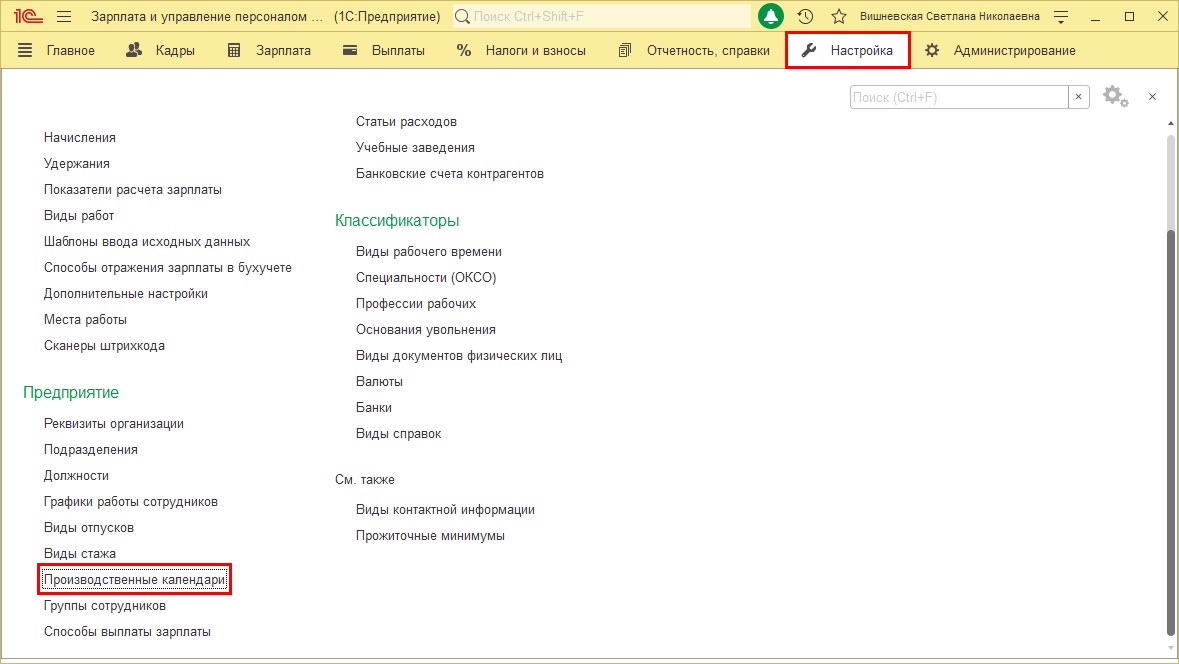Open navigation settings gear icon
Image resolution: width=1179 pixels, height=664 pixels.
click(x=1115, y=96)
